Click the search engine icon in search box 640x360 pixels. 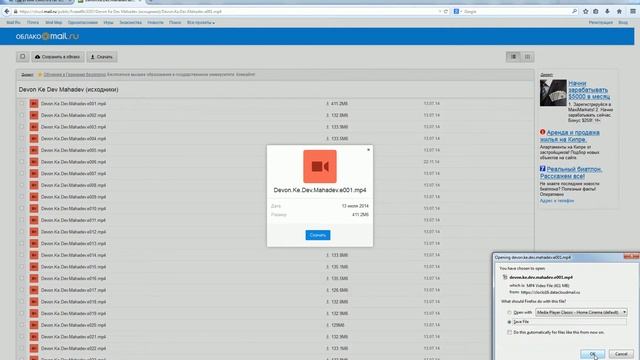(x=456, y=11)
